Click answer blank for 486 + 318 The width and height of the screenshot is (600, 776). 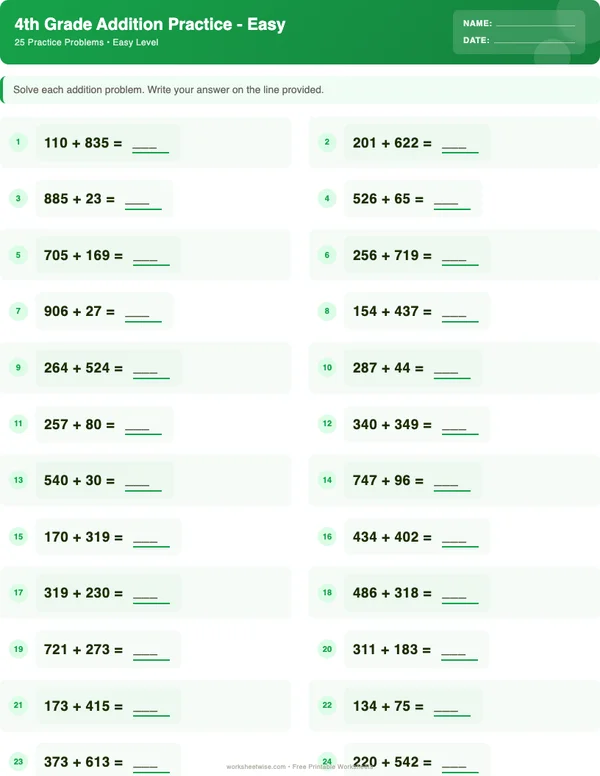pyautogui.click(x=460, y=596)
